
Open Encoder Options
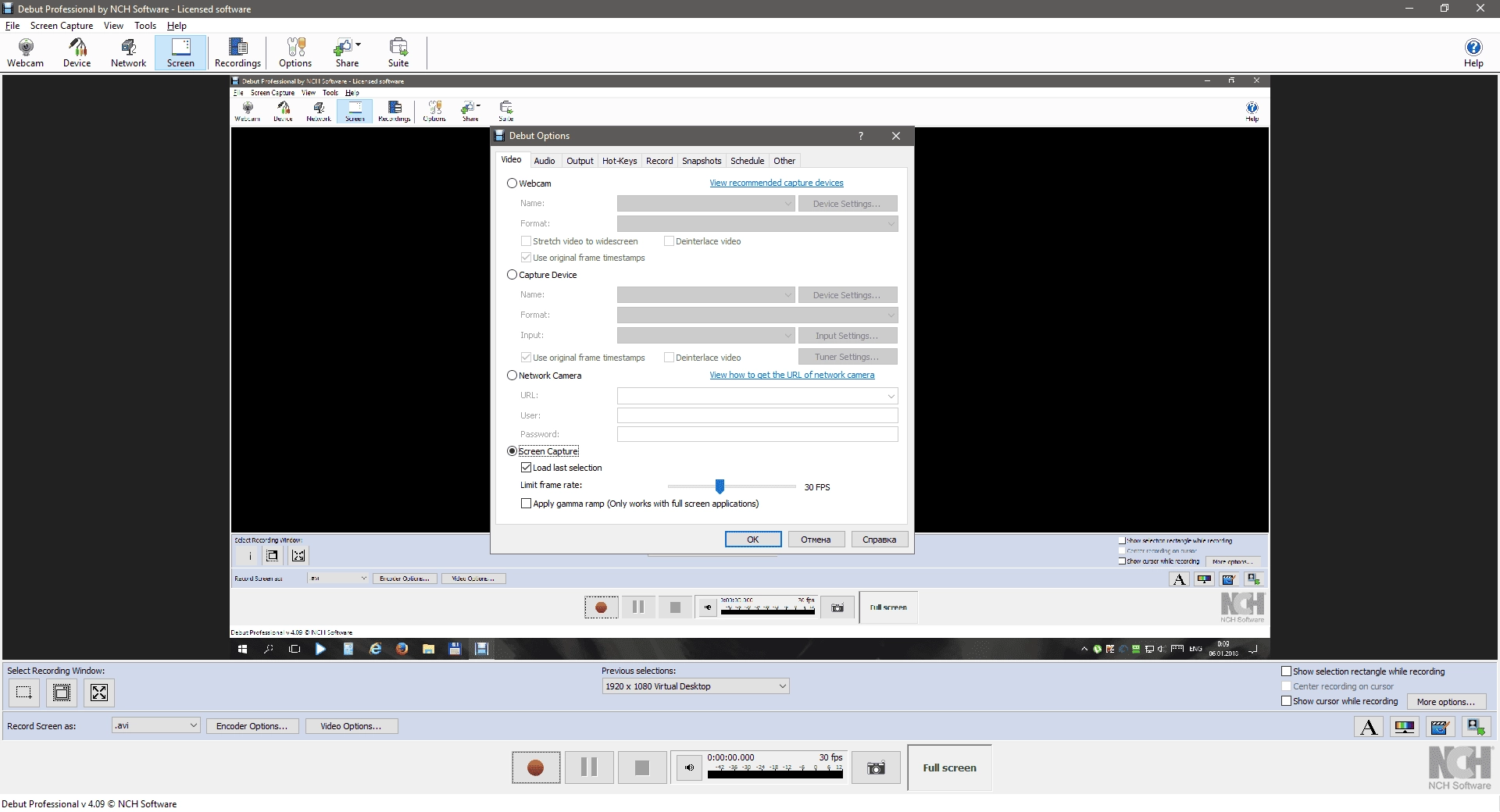[252, 726]
